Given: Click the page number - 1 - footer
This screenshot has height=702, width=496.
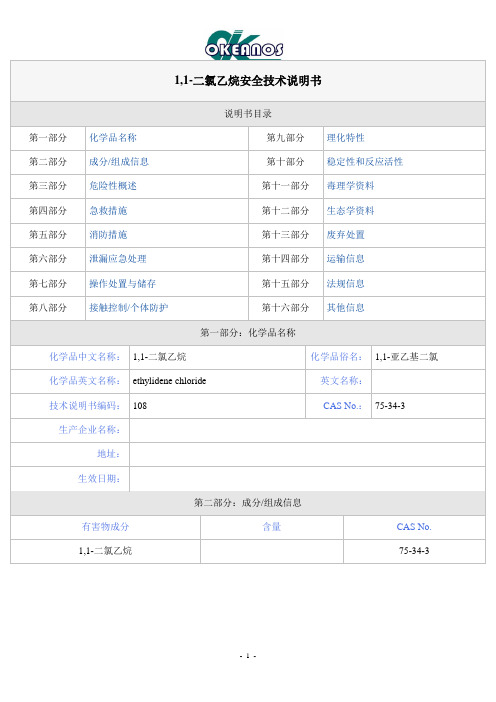Looking at the screenshot, I should (x=248, y=656).
